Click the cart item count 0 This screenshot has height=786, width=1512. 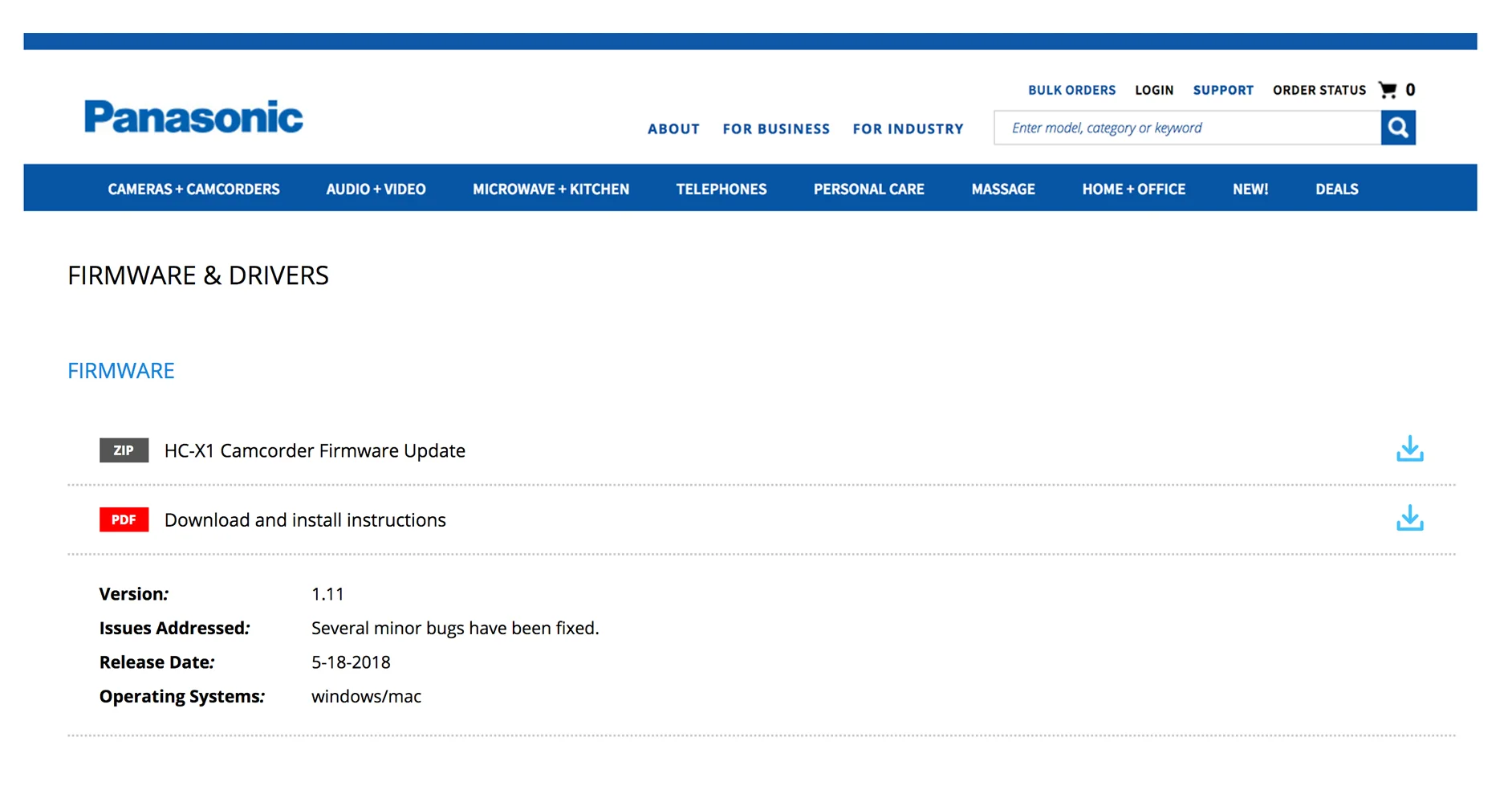(x=1410, y=90)
